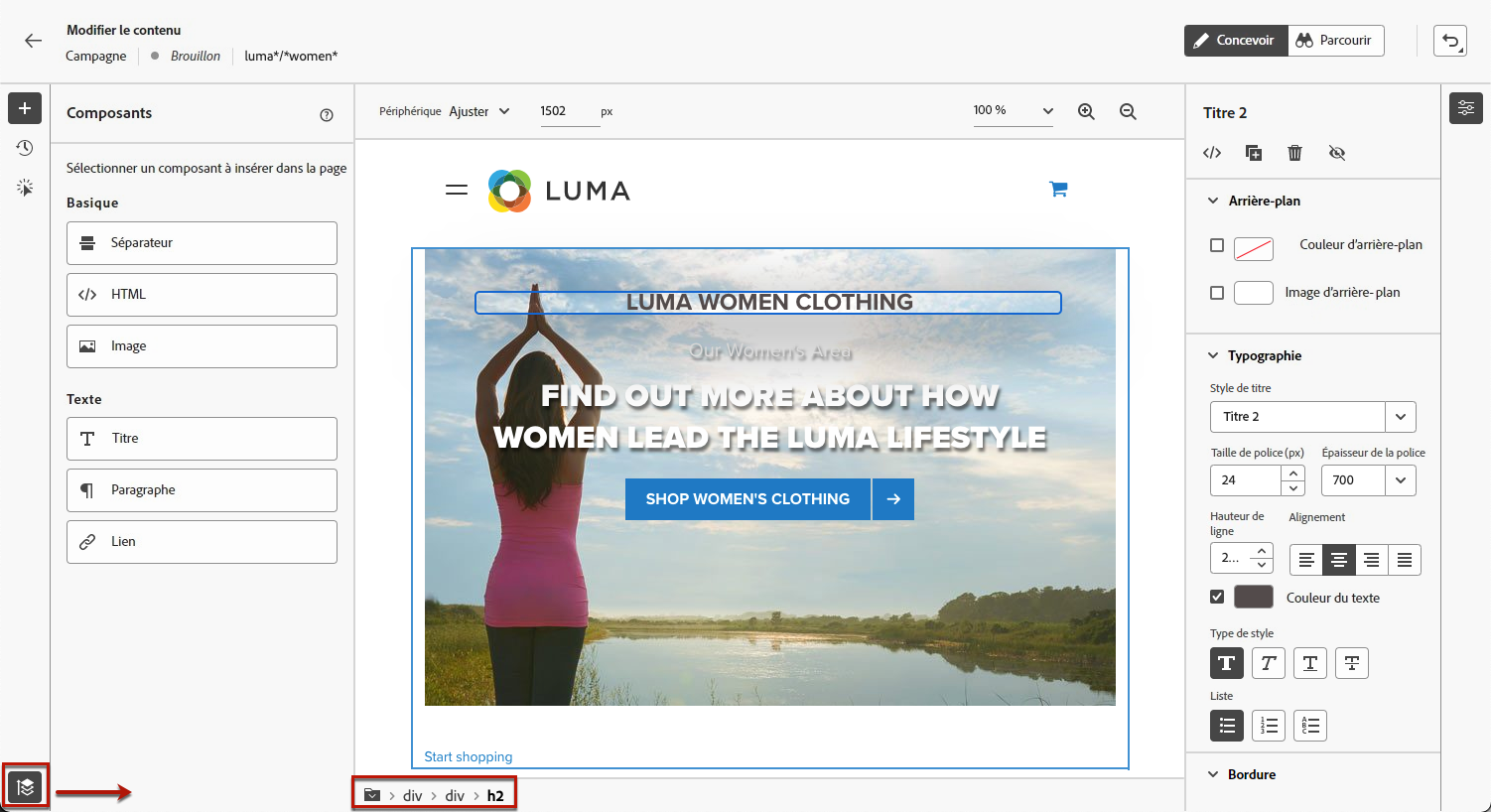Collapse the Arrière-plan section
This screenshot has height=812, width=1491.
(x=1213, y=201)
